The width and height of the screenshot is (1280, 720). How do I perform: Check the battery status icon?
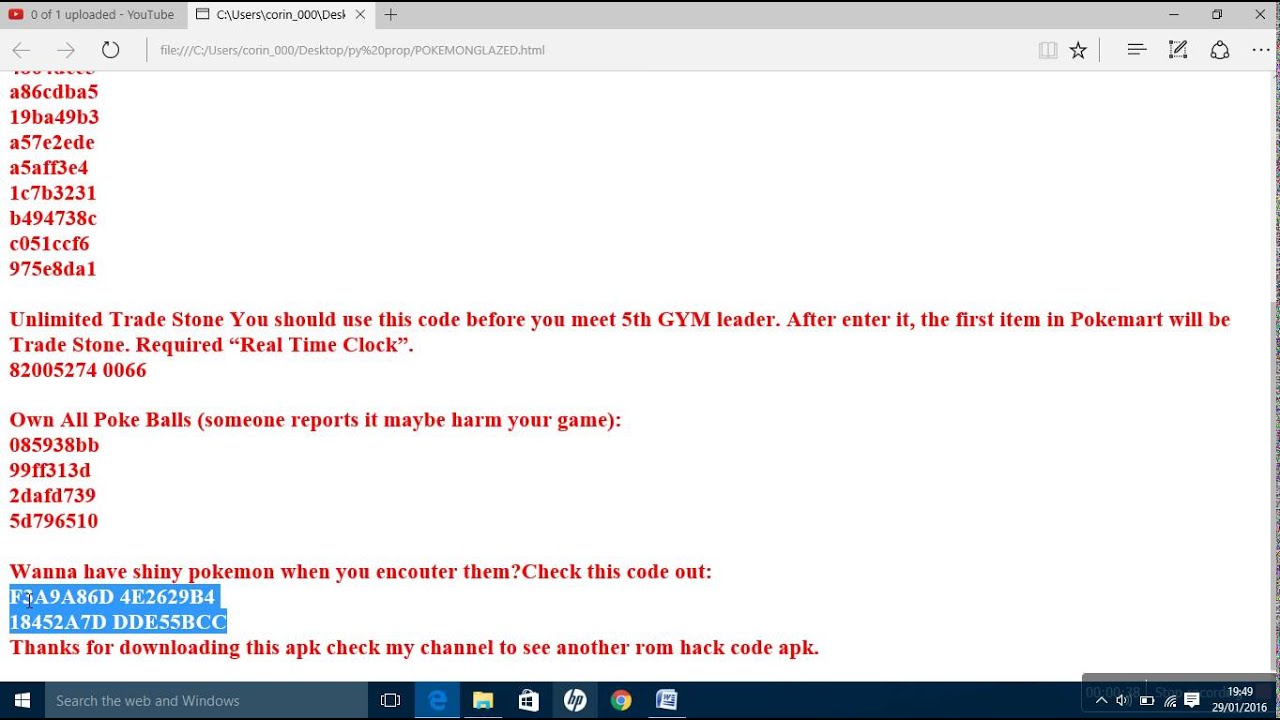[x=1147, y=700]
